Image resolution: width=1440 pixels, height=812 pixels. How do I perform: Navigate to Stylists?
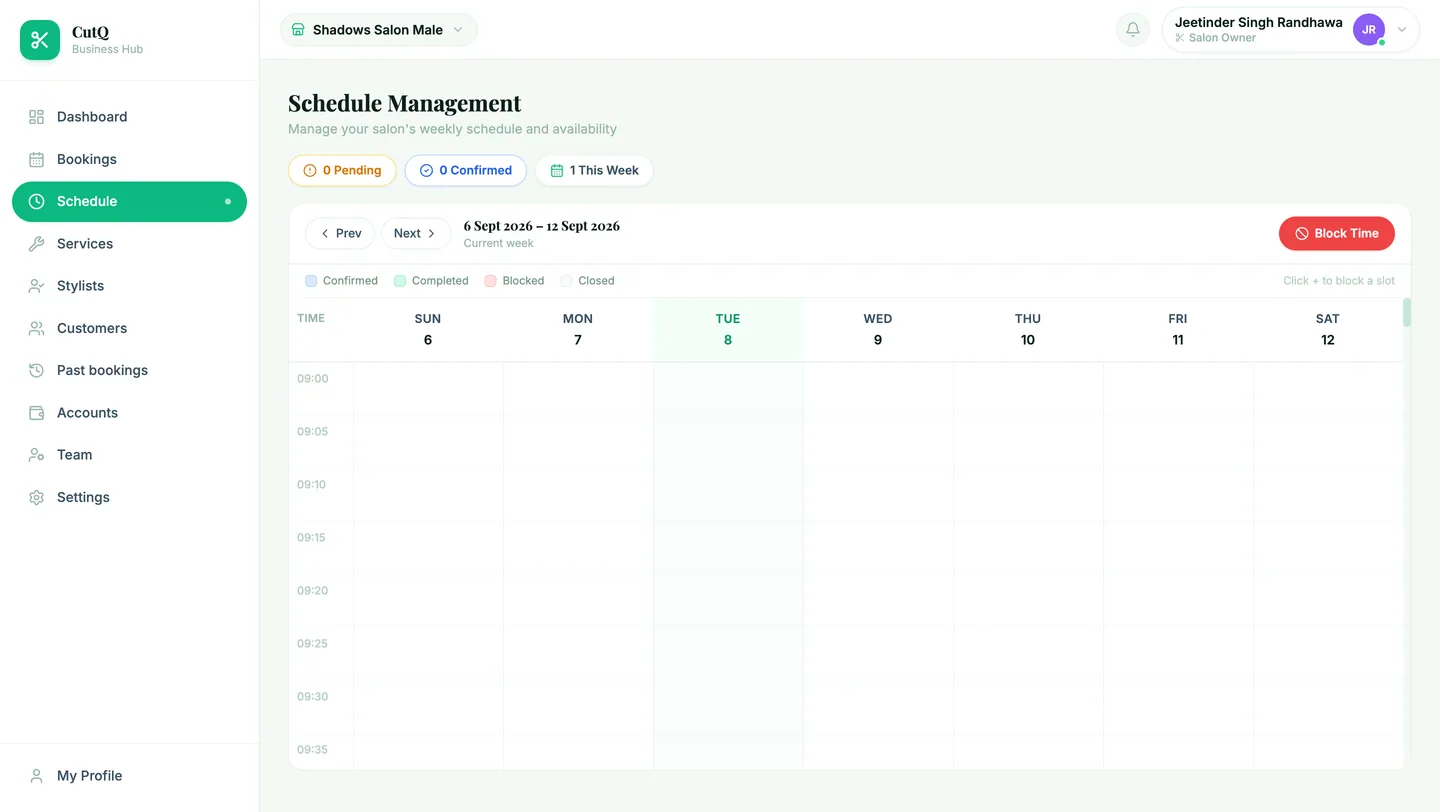(129, 286)
